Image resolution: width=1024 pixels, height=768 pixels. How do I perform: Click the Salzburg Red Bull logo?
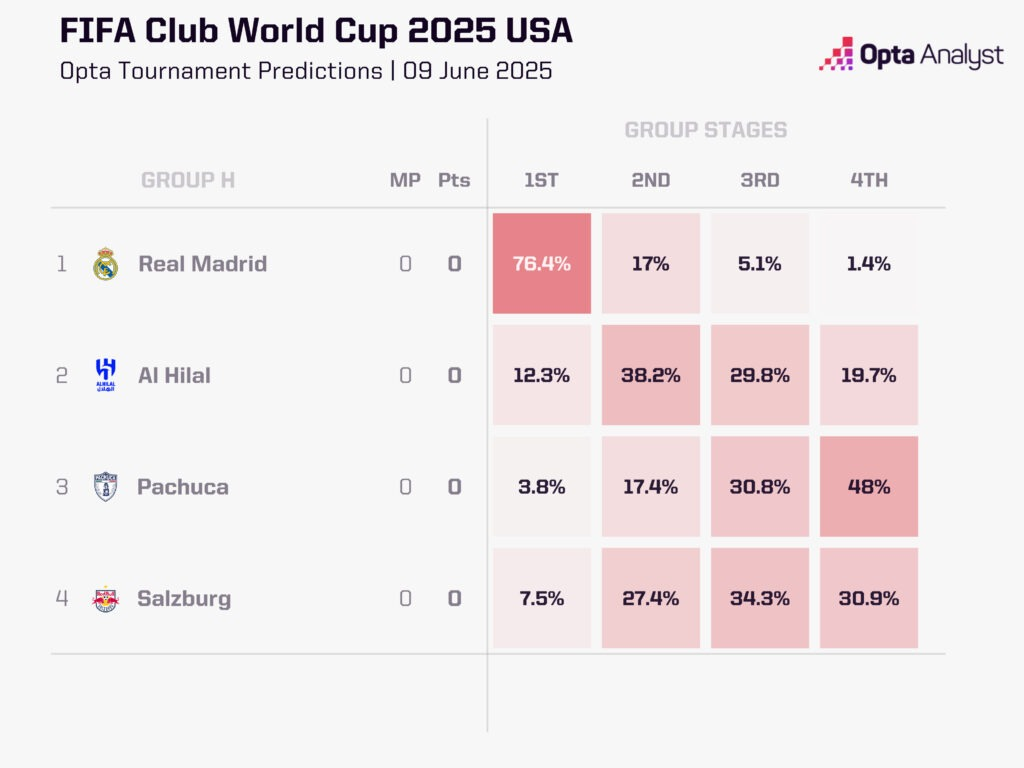pyautogui.click(x=105, y=599)
